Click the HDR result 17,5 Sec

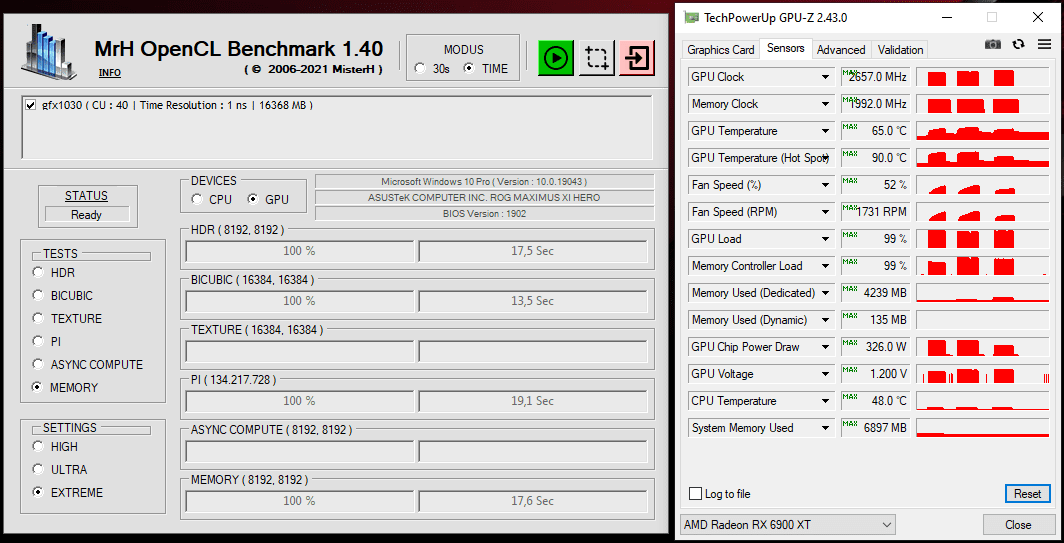pos(533,250)
